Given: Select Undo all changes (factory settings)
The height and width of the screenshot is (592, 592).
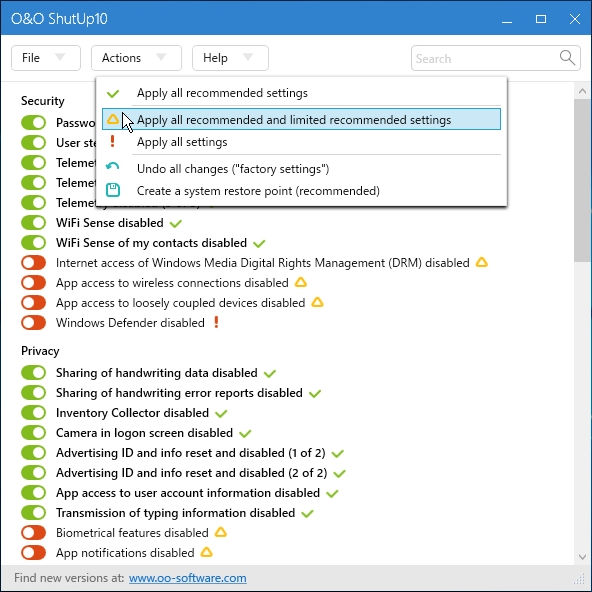Looking at the screenshot, I should tap(301, 169).
